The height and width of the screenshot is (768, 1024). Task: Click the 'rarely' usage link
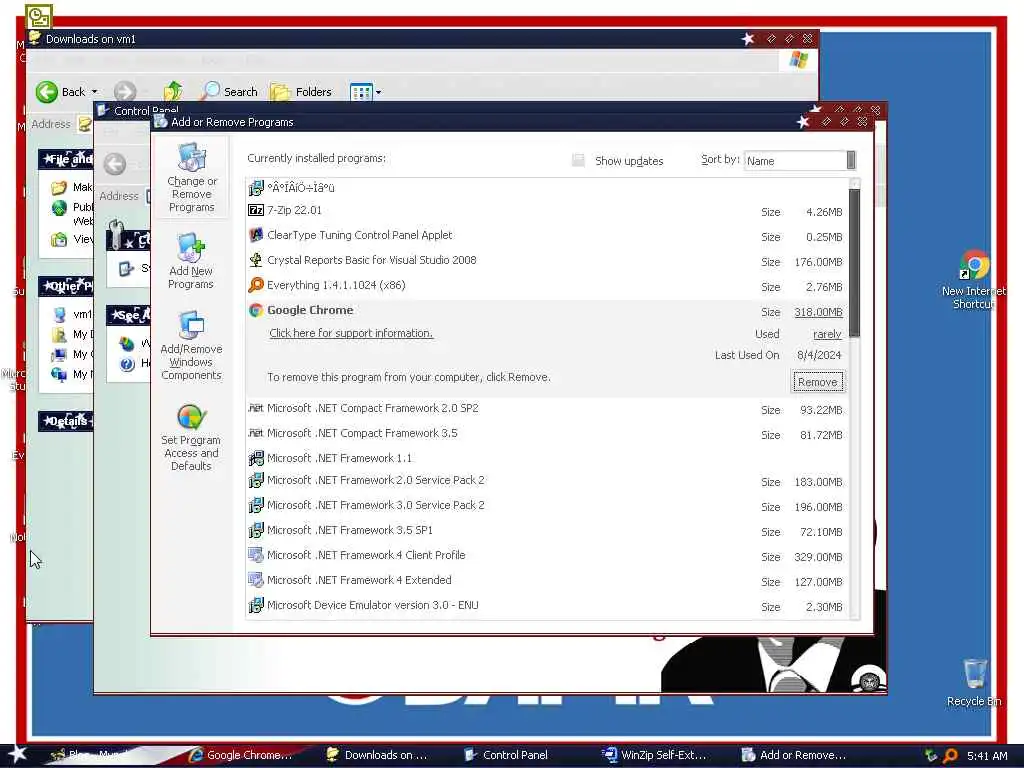(827, 334)
